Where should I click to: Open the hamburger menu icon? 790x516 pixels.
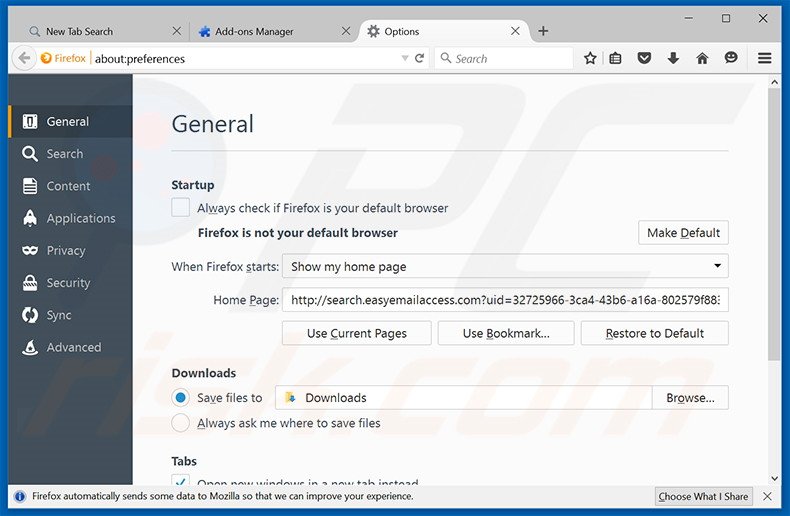click(765, 58)
